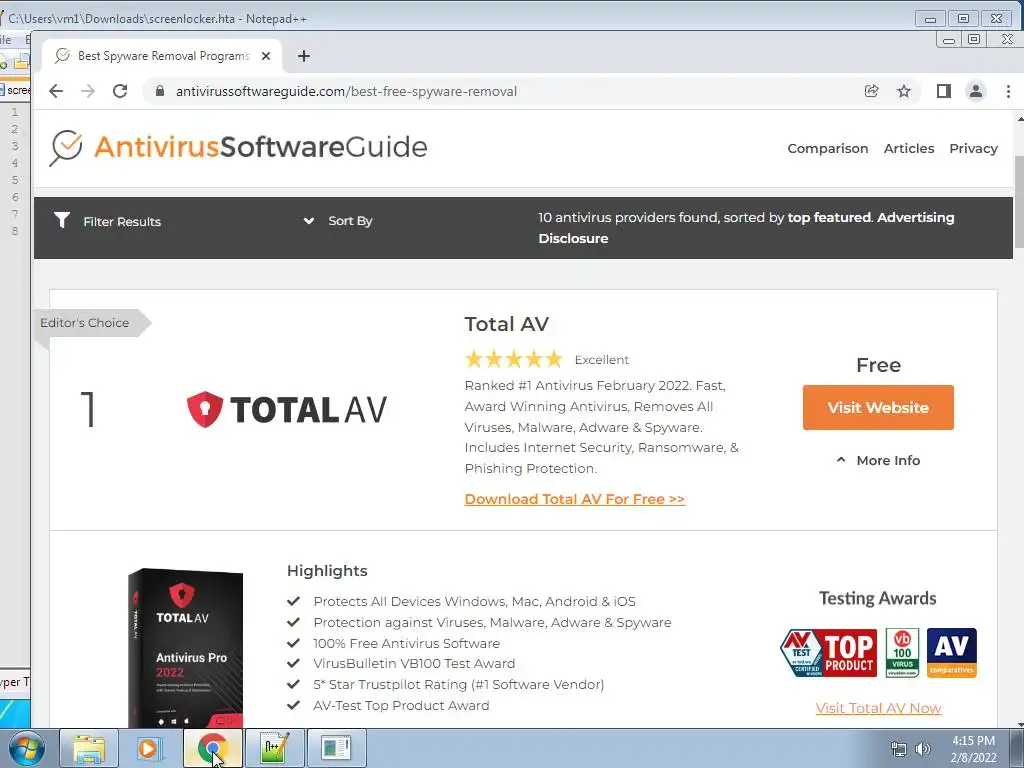This screenshot has height=768, width=1024.
Task: Click the Notepad++ window title bar
Action: pos(457,18)
